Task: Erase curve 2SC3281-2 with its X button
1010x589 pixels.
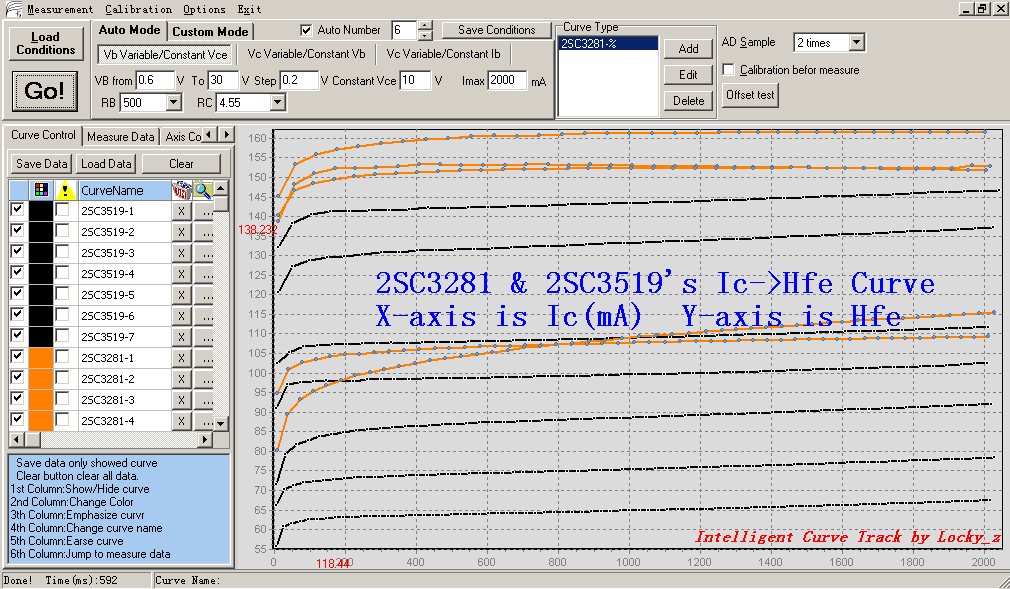Action: pyautogui.click(x=181, y=379)
